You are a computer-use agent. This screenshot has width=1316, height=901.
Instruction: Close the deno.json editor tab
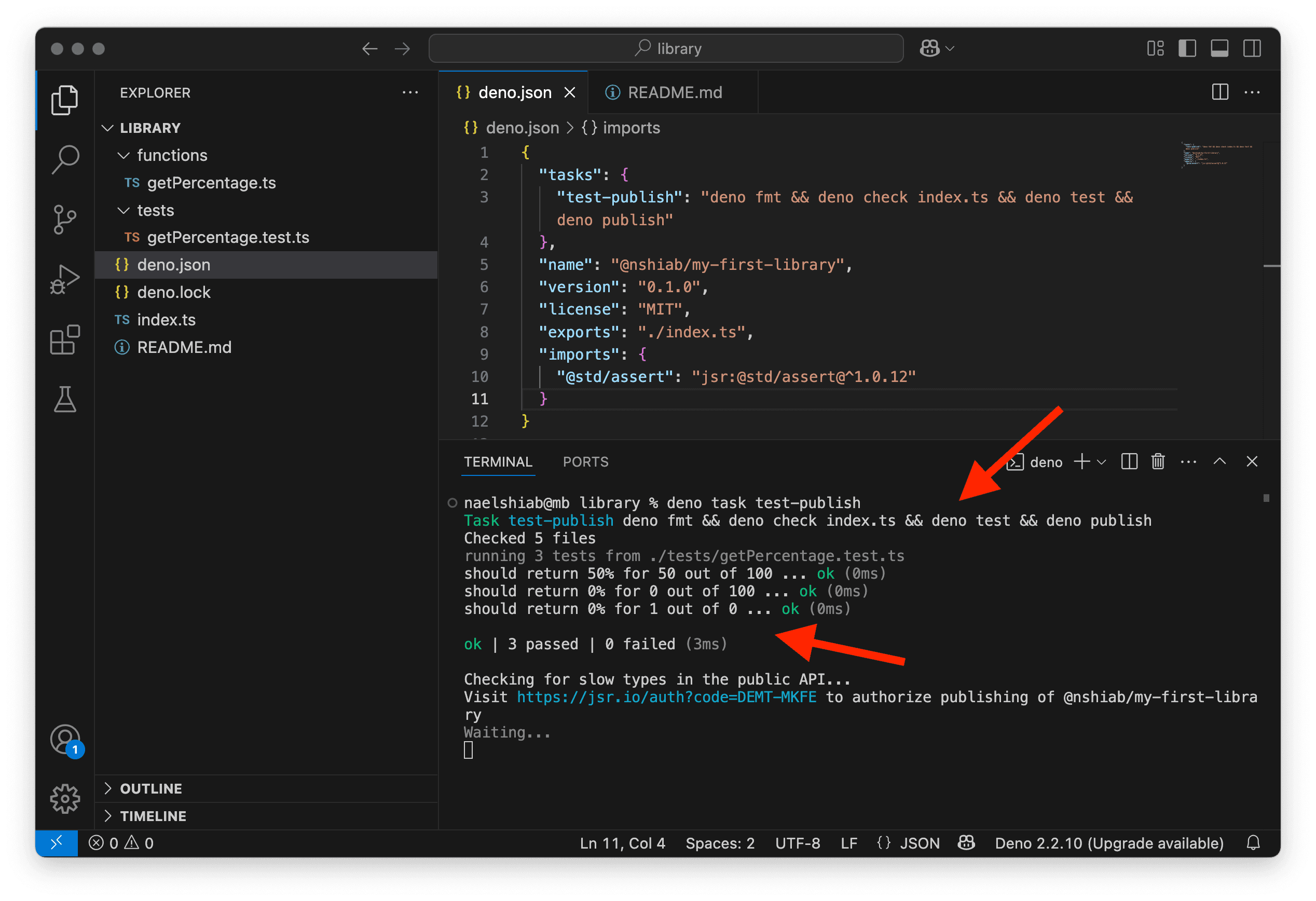(570, 92)
